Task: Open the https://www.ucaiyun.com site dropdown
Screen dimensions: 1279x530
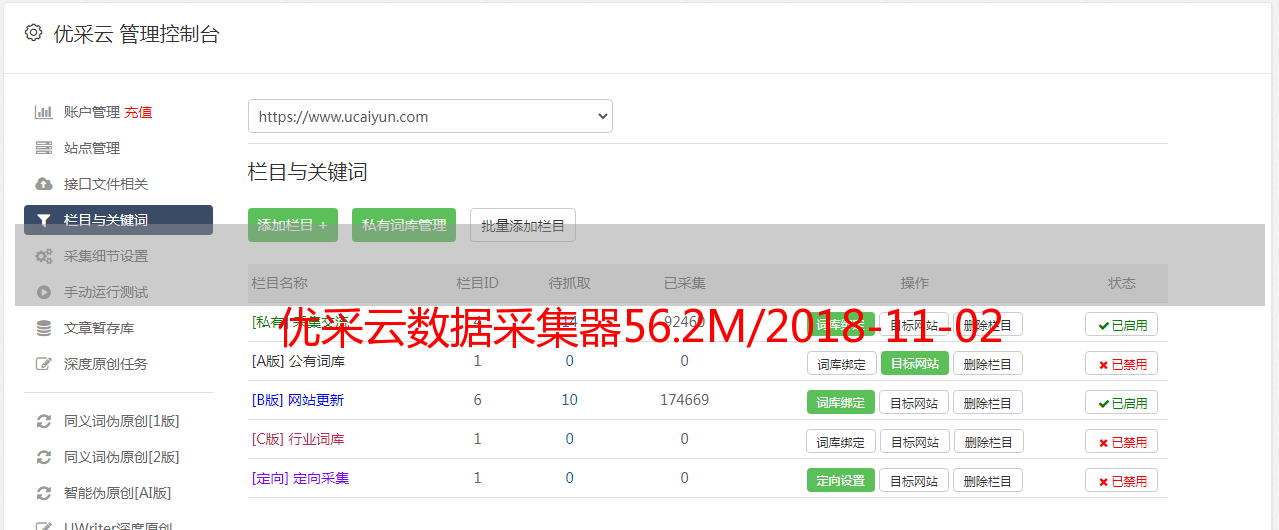Action: (430, 116)
